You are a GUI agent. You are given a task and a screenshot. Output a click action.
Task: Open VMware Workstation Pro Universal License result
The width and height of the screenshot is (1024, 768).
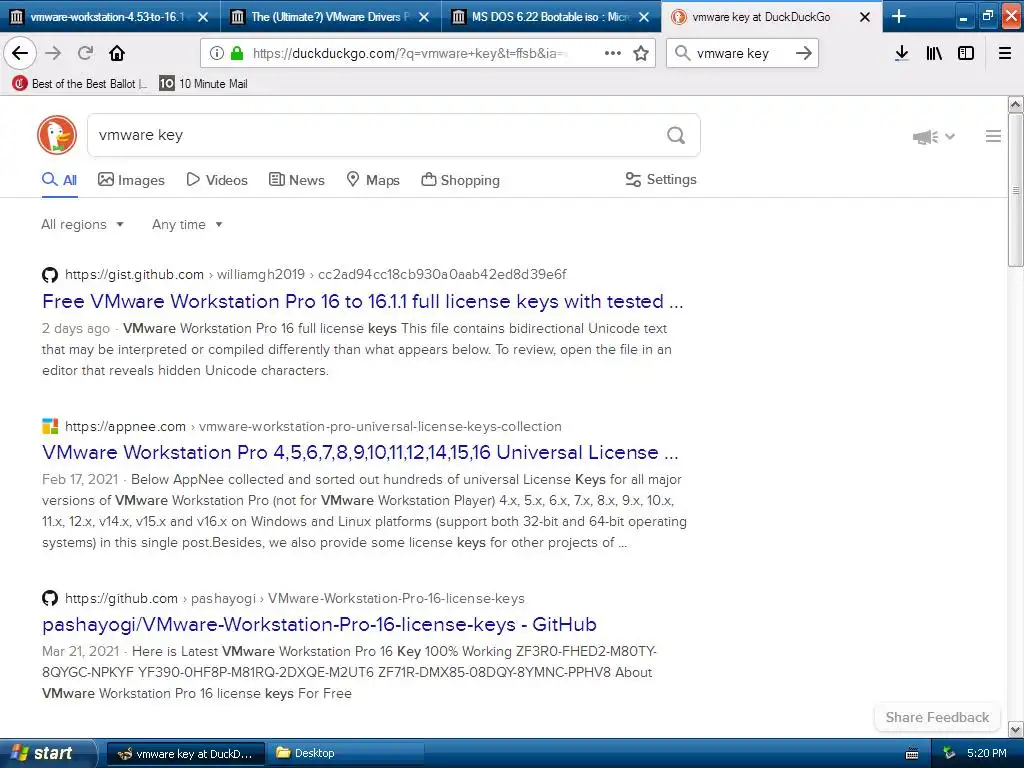[360, 453]
